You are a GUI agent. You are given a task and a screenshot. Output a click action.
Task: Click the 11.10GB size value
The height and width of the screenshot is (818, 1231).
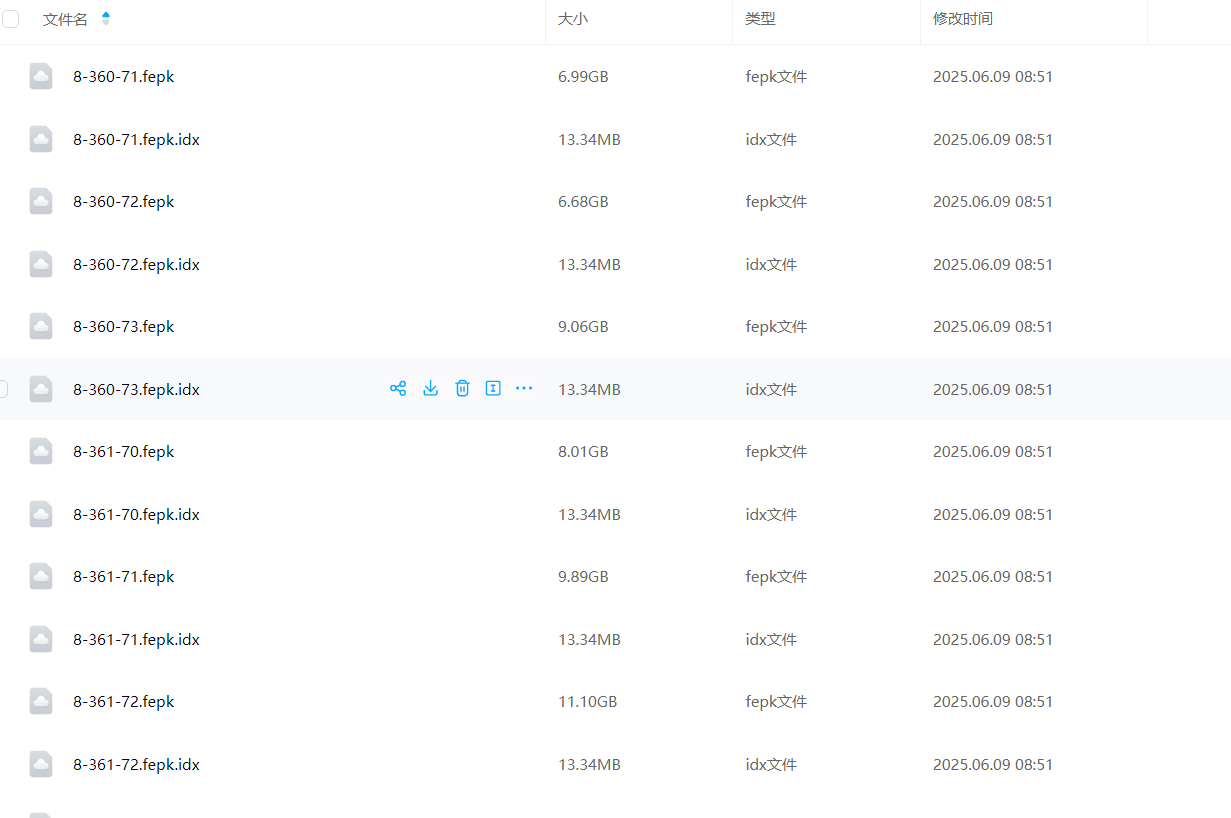[x=588, y=701]
